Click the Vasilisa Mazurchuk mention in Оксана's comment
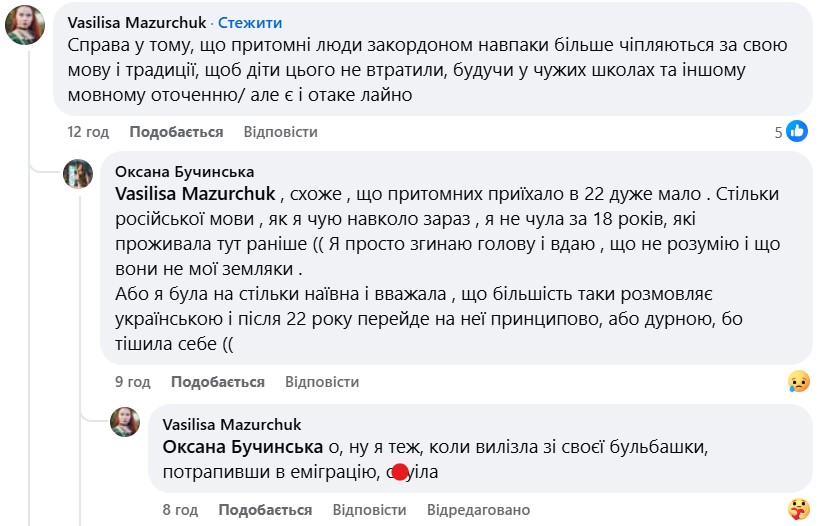 click(196, 192)
